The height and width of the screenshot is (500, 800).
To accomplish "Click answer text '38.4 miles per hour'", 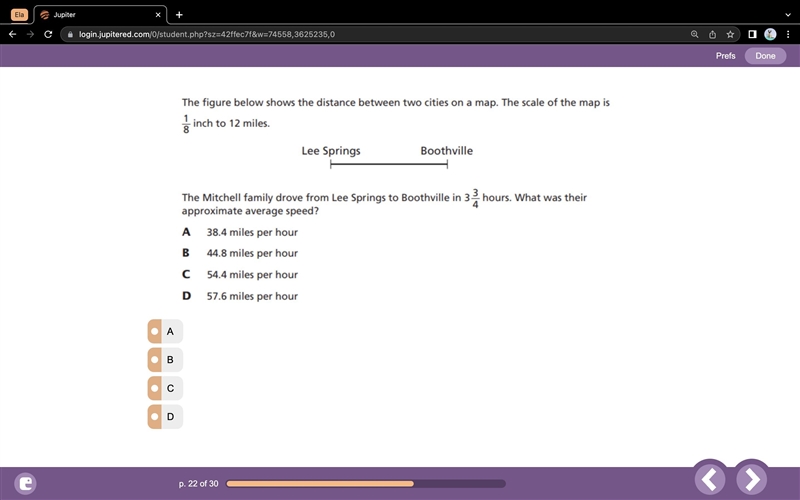I will pos(252,233).
